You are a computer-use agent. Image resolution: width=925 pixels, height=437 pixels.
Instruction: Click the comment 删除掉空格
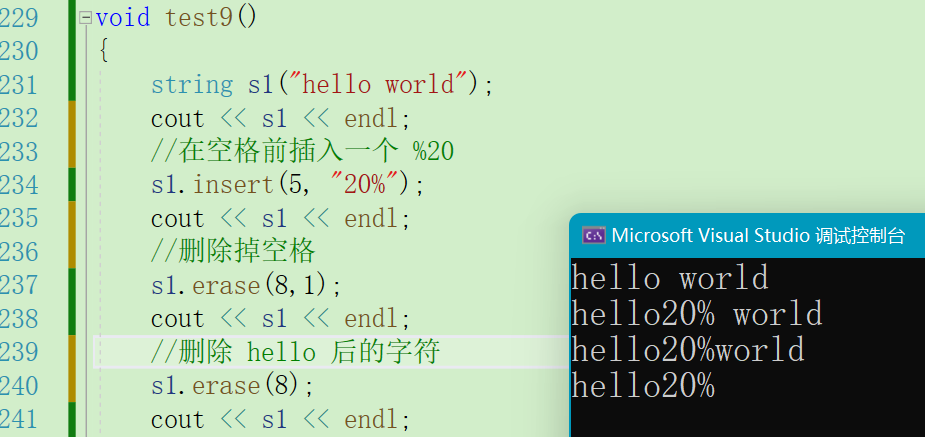point(234,252)
